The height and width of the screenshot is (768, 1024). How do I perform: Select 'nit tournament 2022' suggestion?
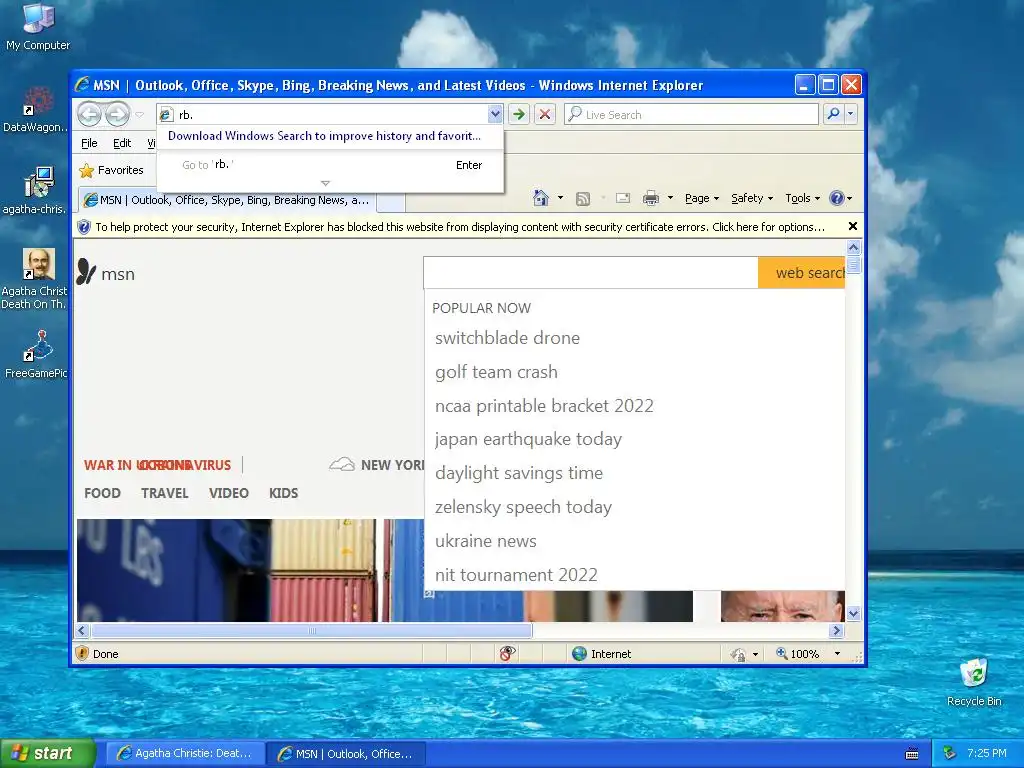pyautogui.click(x=517, y=575)
